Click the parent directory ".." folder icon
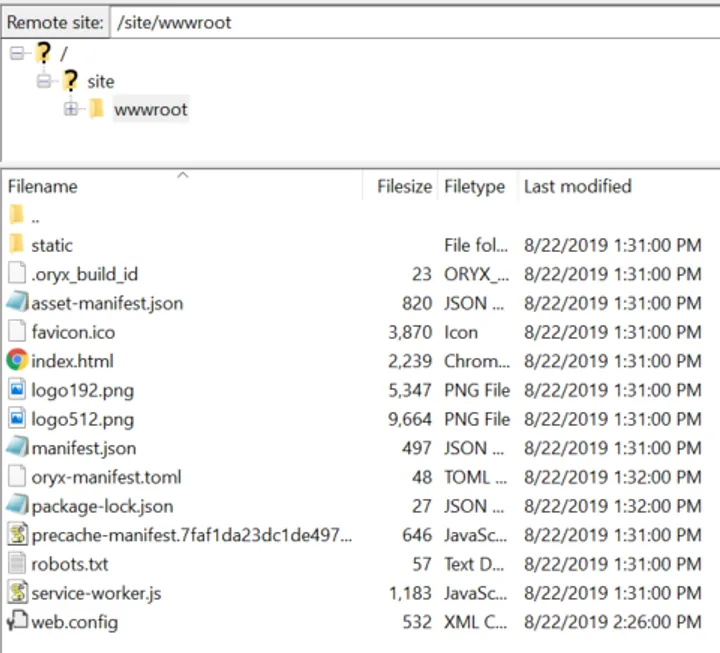 (x=17, y=214)
